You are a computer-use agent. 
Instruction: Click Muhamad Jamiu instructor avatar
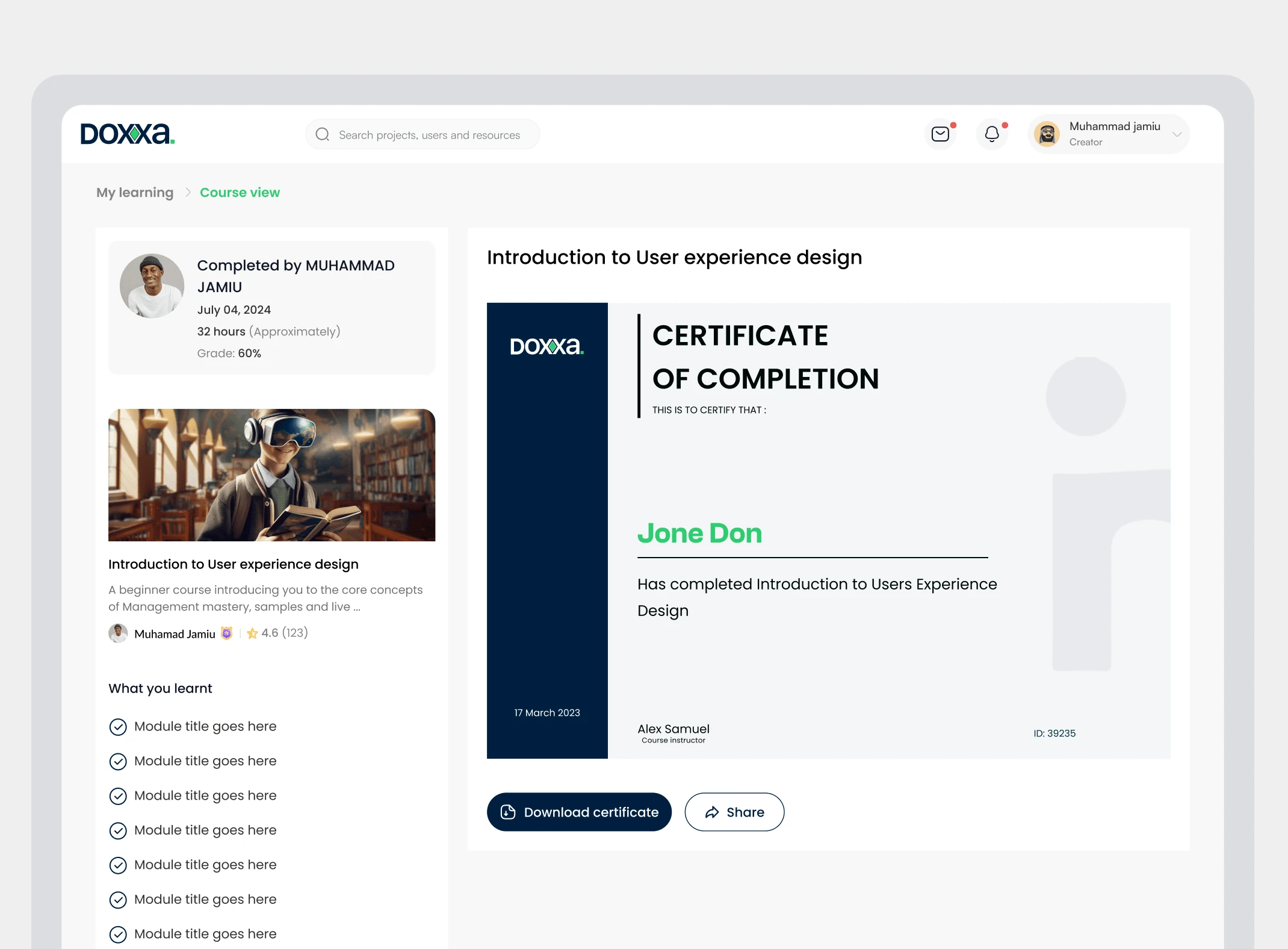coord(118,633)
